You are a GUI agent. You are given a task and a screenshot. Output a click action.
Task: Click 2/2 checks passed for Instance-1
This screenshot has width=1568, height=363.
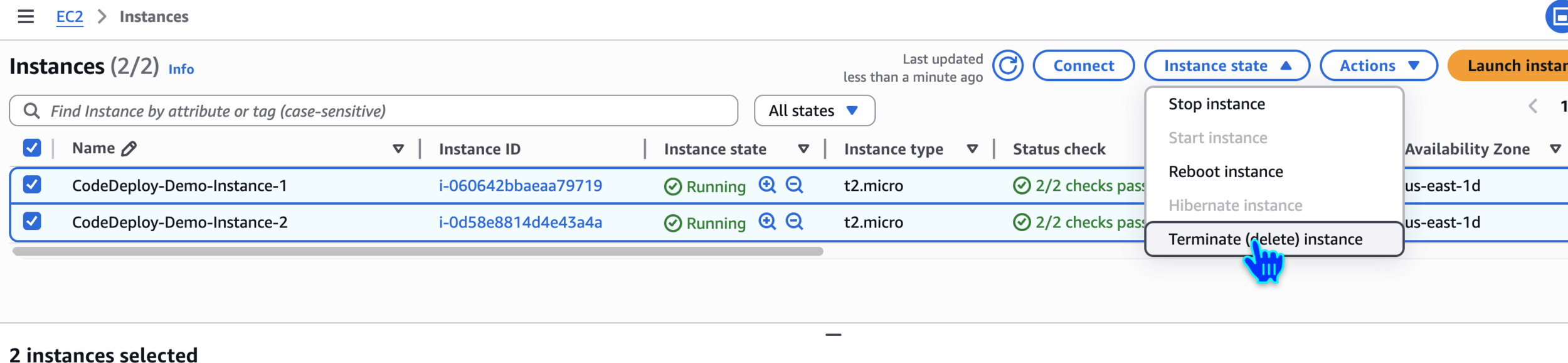click(1079, 185)
